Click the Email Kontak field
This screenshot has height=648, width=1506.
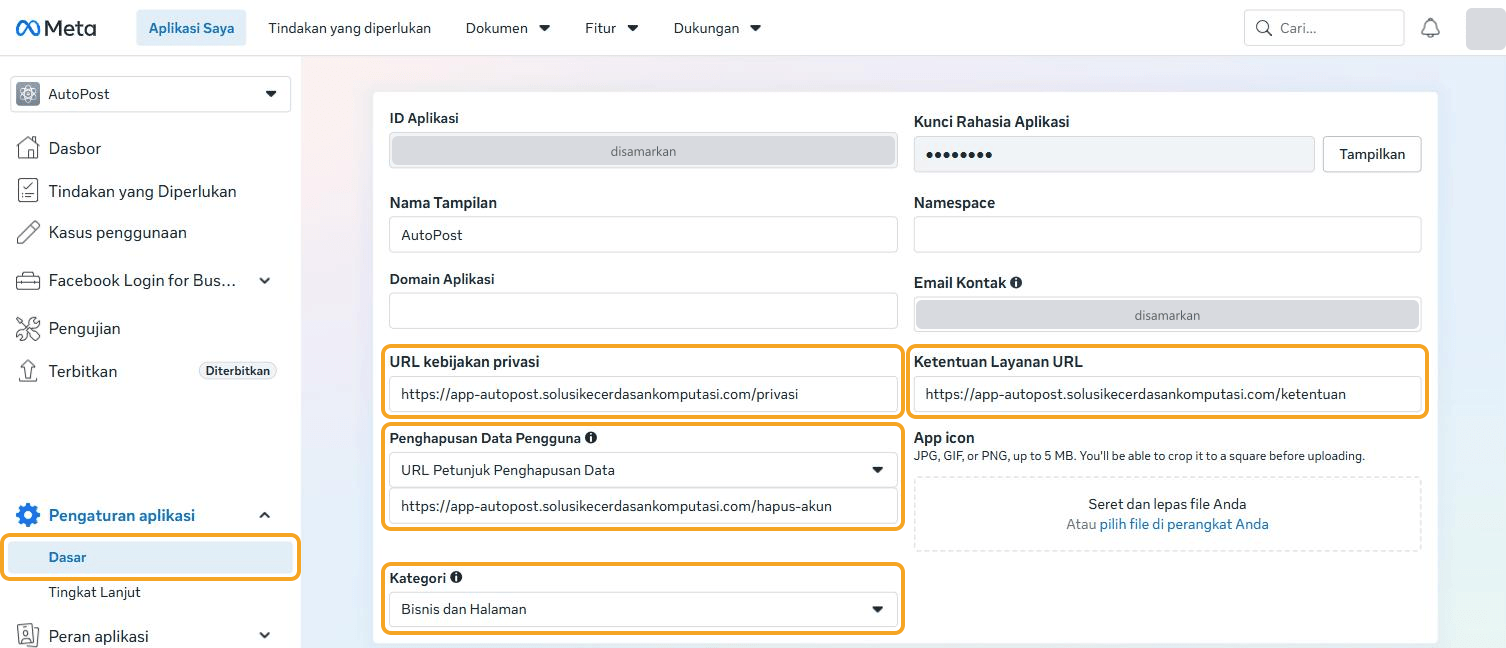tap(1167, 314)
